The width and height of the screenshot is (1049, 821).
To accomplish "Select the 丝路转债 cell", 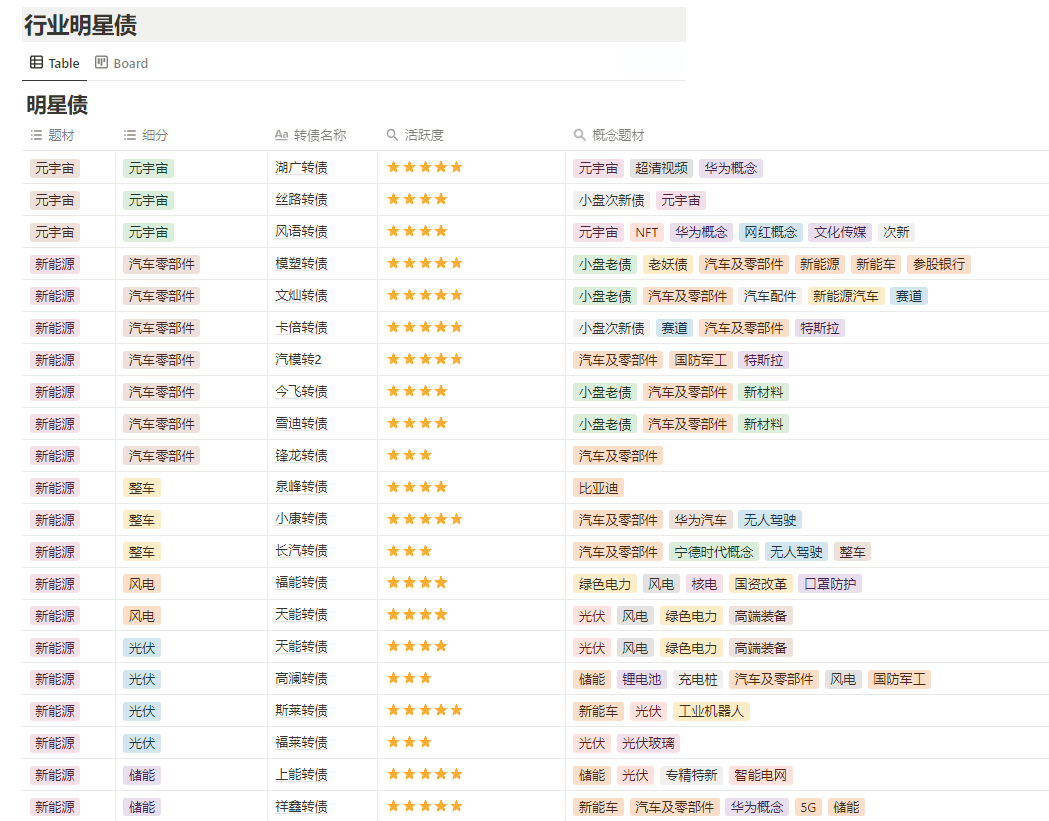I will pyautogui.click(x=323, y=199).
